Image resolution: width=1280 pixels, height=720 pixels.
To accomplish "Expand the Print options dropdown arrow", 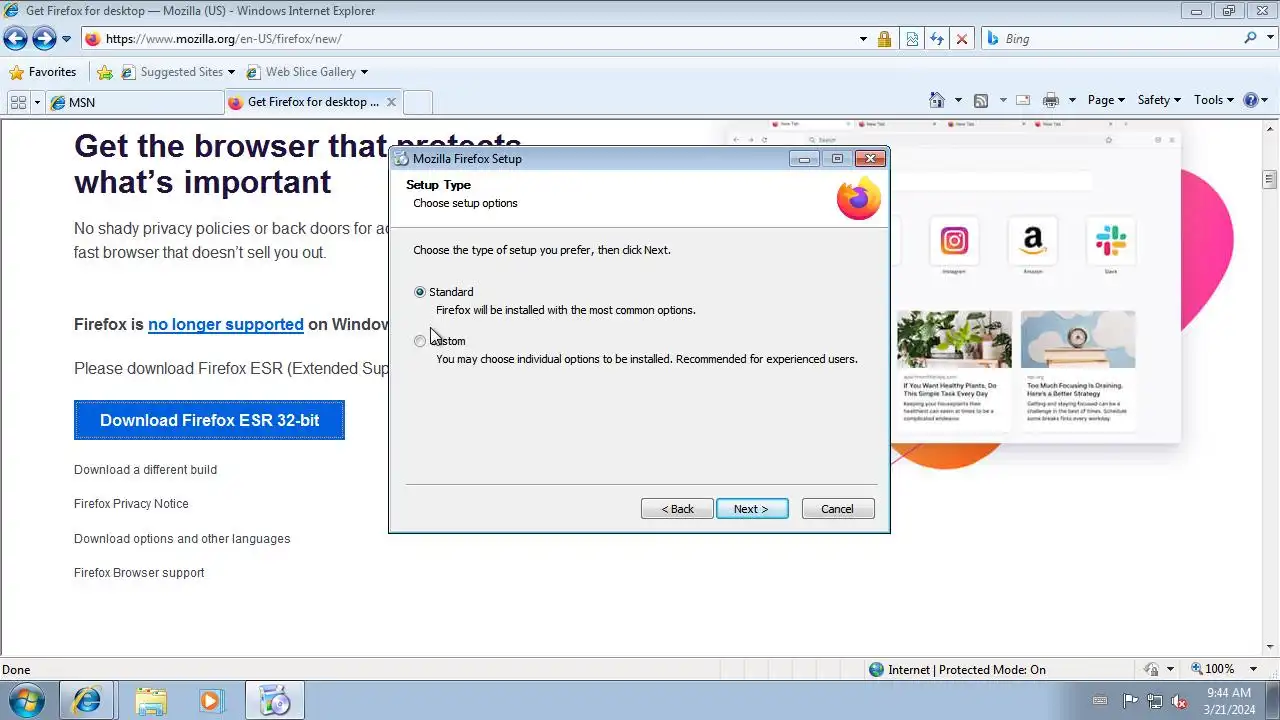I will [x=1072, y=100].
